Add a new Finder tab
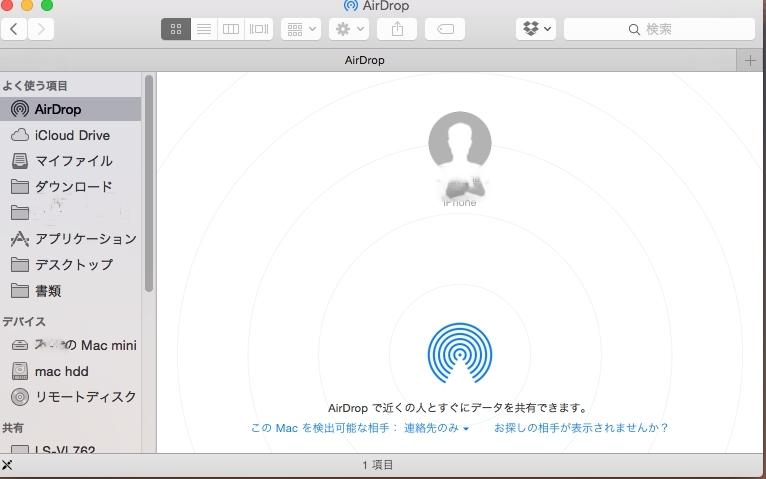This screenshot has width=766, height=479. [750, 61]
